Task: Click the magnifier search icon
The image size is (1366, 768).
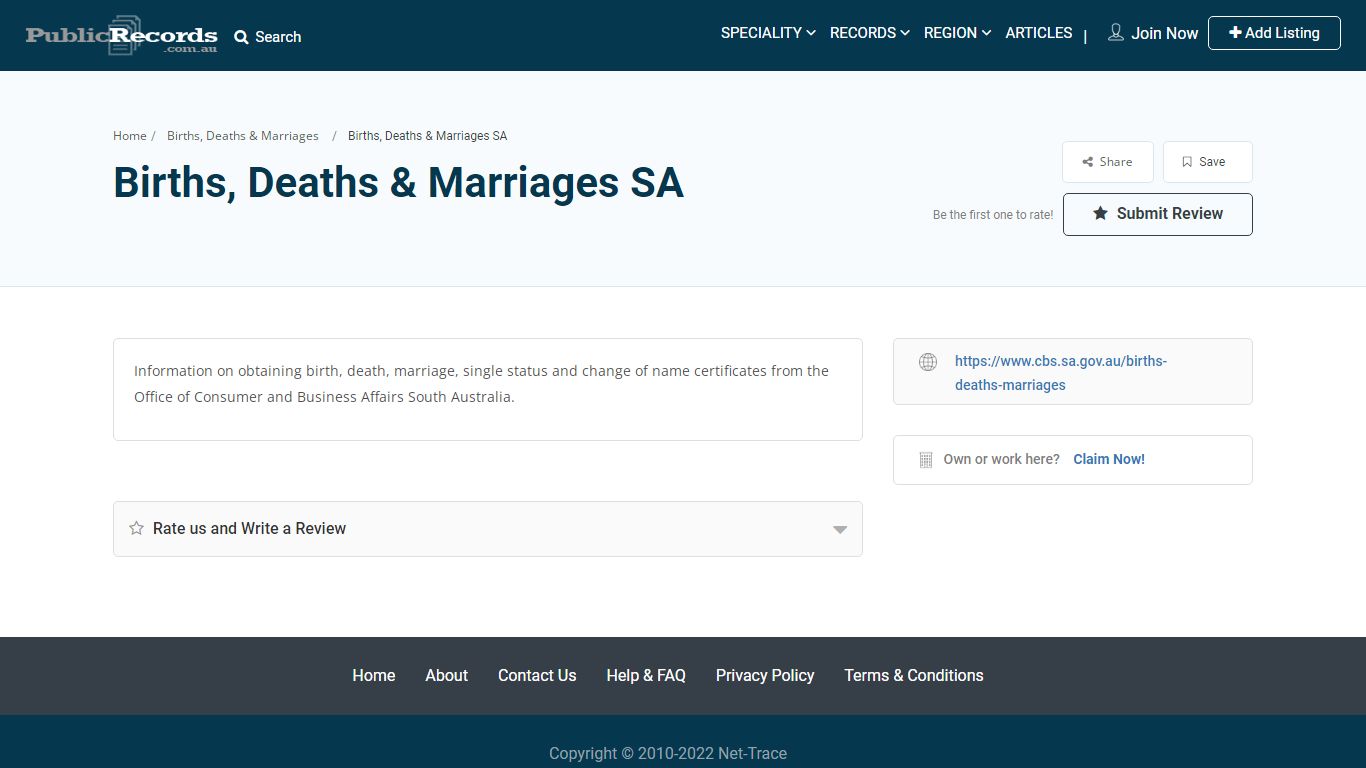Action: pyautogui.click(x=241, y=37)
